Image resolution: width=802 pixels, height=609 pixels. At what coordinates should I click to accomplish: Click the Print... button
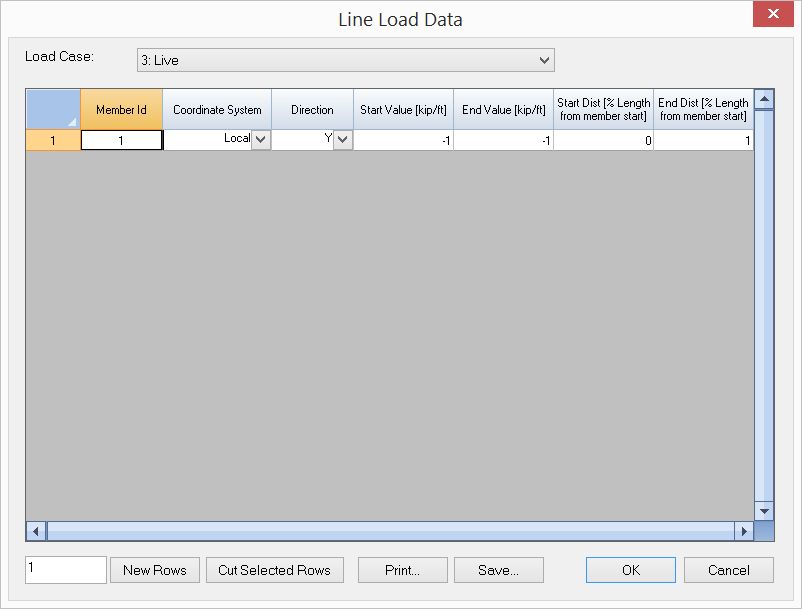click(402, 570)
